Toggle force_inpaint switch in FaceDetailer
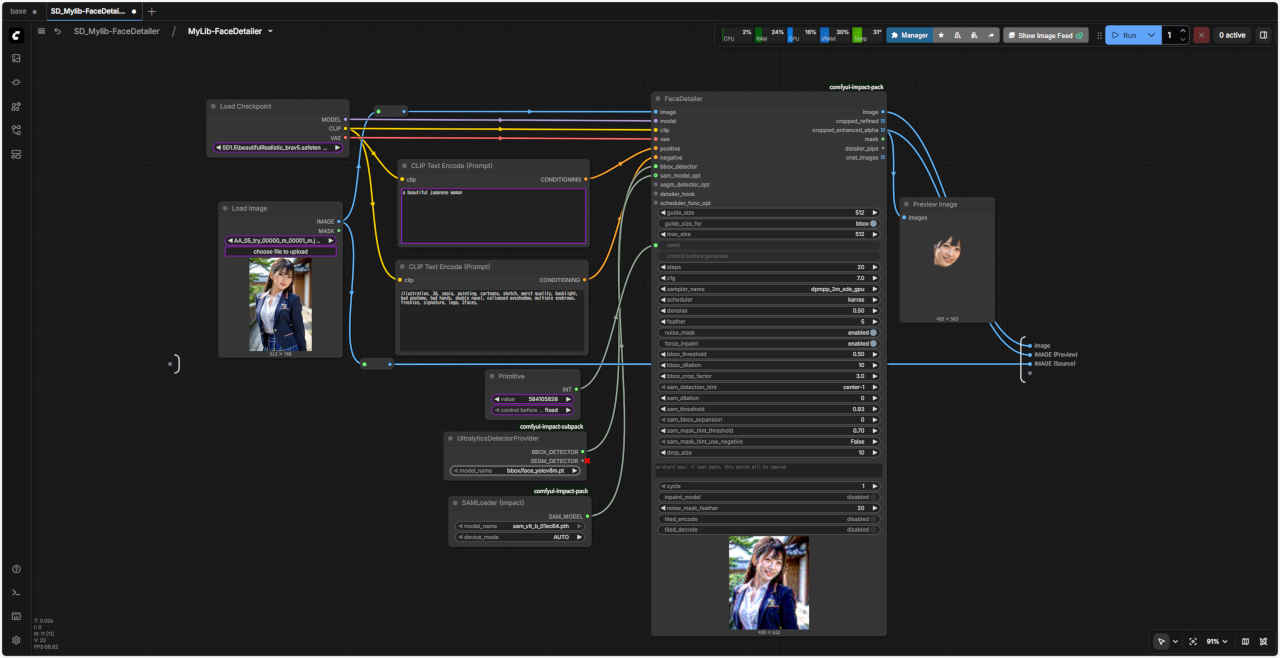This screenshot has height=658, width=1280. (873, 343)
